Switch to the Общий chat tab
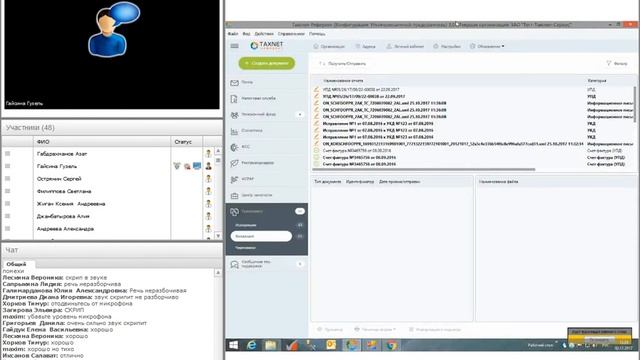Viewport: 640px width, 360px height. (x=16, y=264)
